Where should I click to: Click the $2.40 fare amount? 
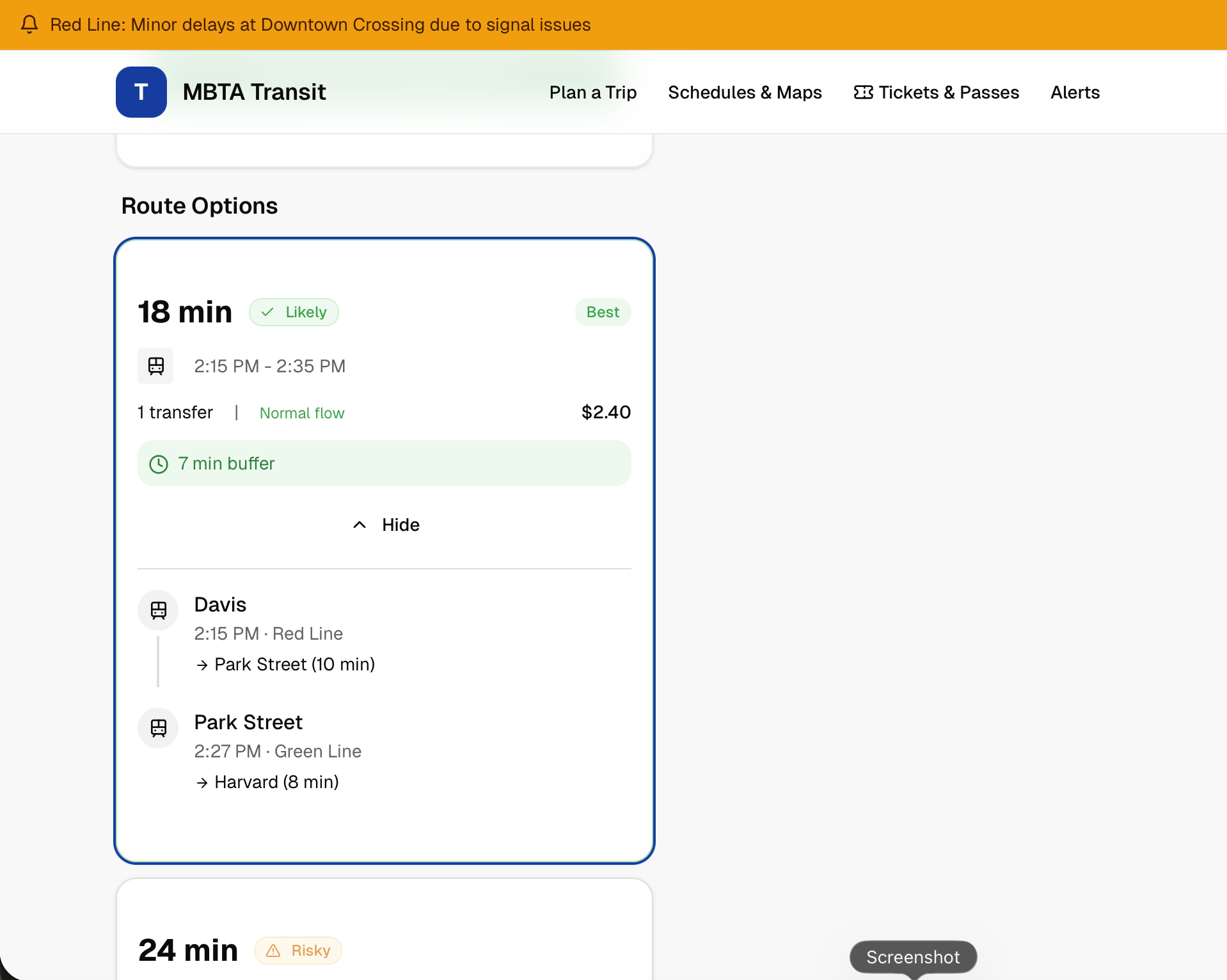point(606,412)
